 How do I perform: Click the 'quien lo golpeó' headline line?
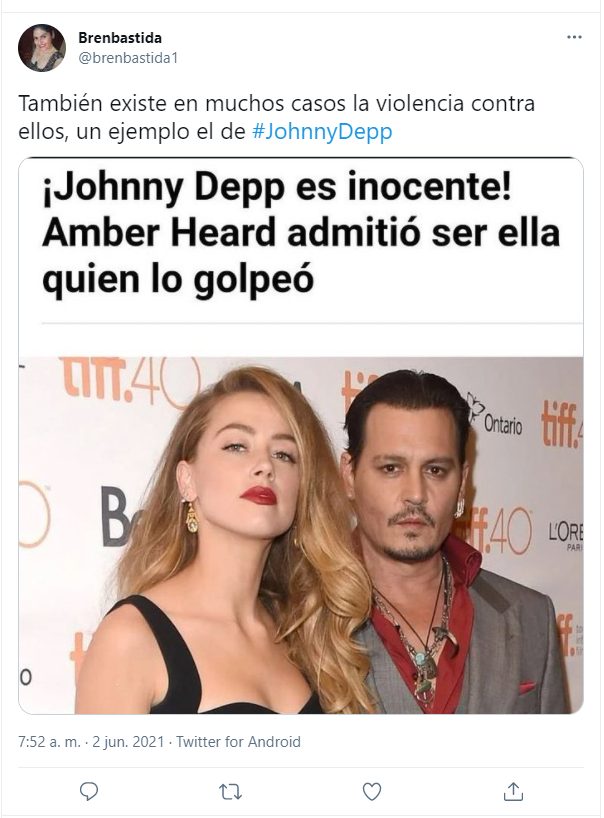[x=178, y=281]
